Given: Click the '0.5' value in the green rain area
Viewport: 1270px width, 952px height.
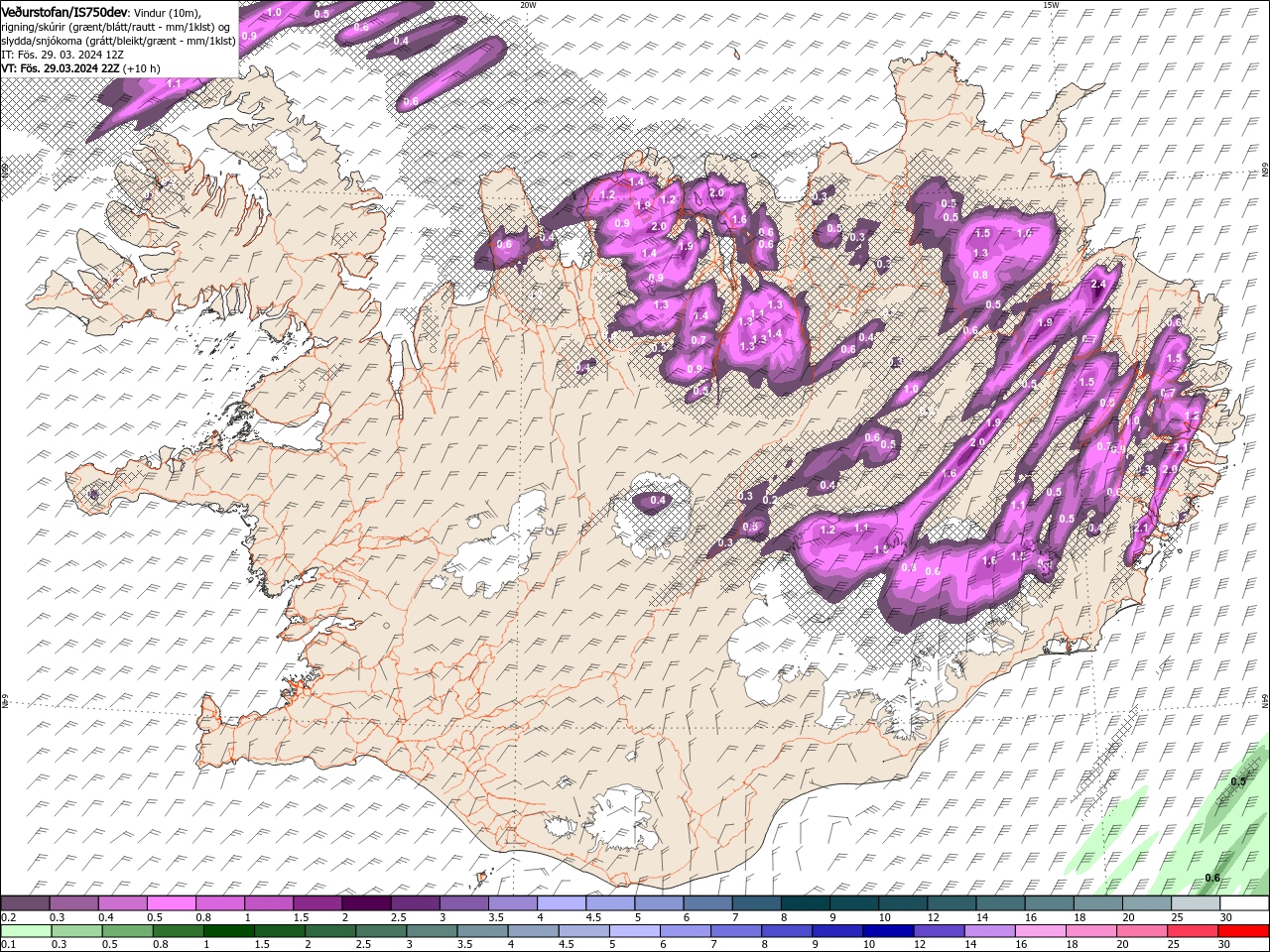Looking at the screenshot, I should point(1238,781).
